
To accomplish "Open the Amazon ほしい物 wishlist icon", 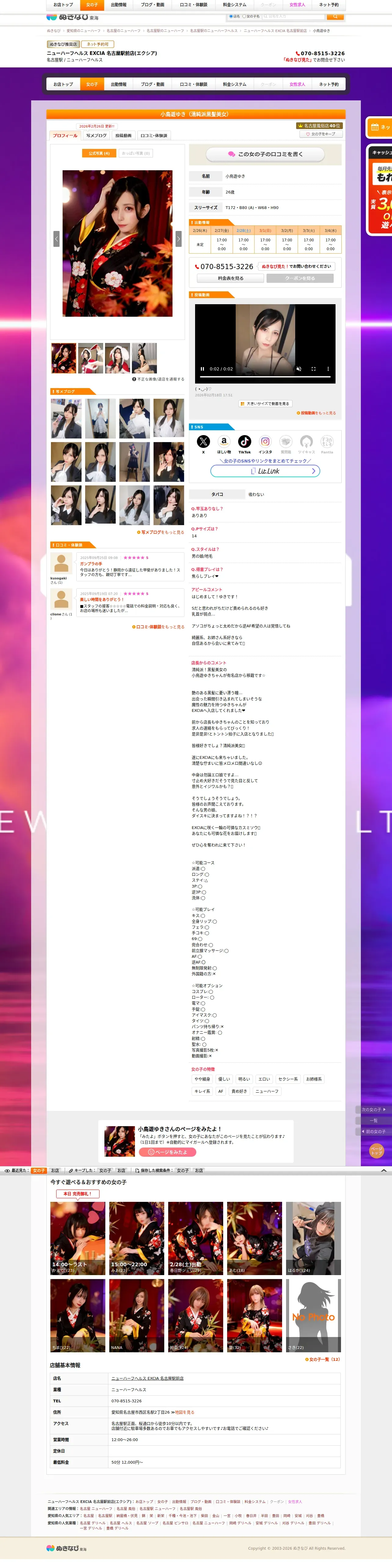I will point(224,441).
